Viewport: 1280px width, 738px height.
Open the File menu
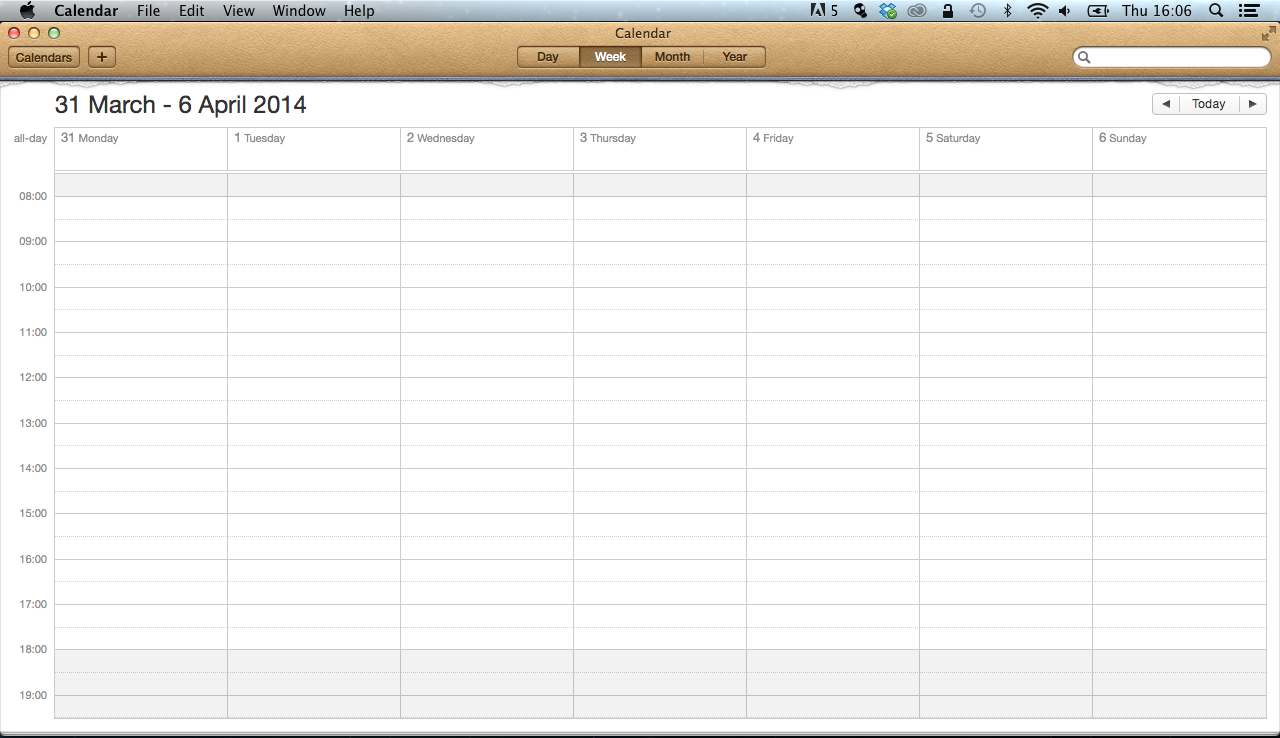tap(148, 11)
